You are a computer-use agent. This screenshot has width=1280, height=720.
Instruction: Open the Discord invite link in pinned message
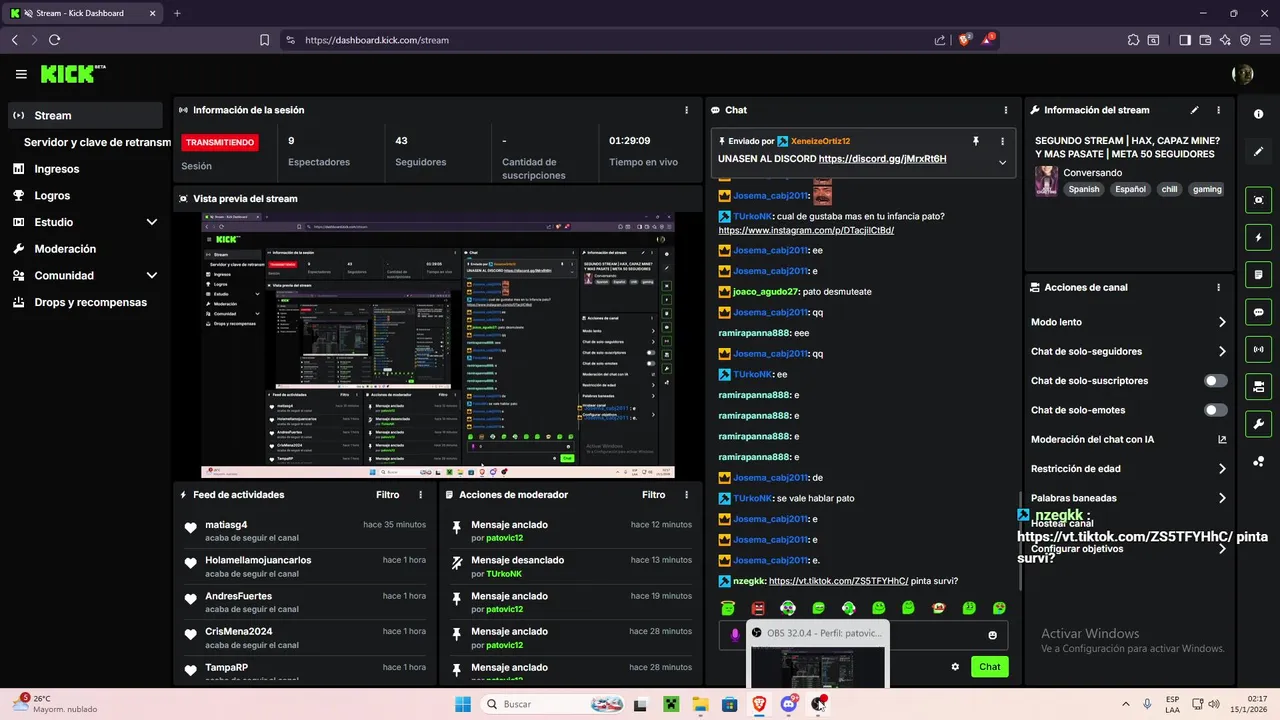click(882, 159)
